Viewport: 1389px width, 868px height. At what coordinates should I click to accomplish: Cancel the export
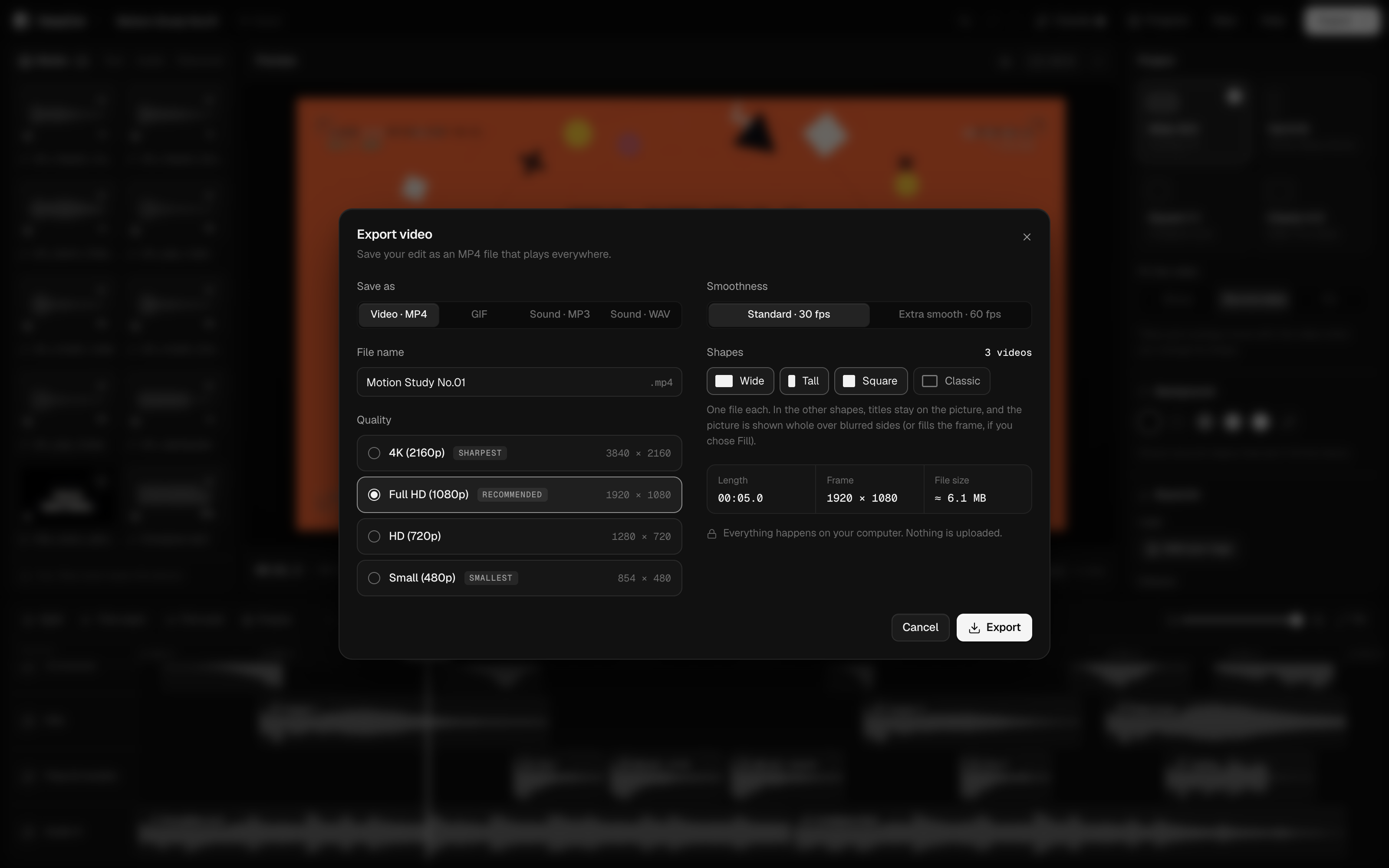point(920,628)
